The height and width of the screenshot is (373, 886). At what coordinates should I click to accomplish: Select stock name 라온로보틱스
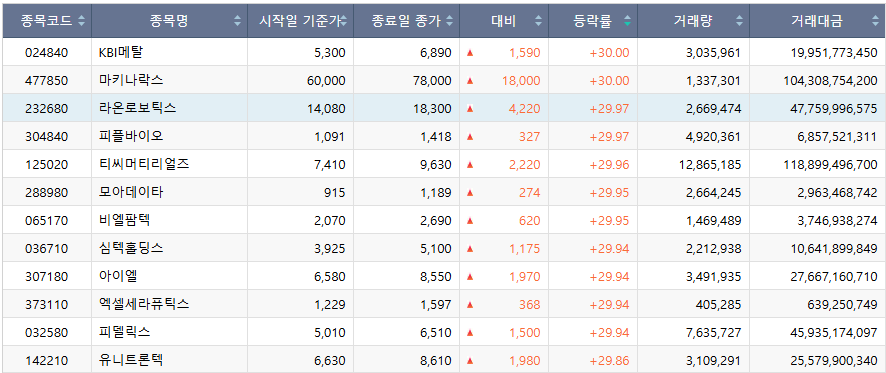(x=137, y=109)
